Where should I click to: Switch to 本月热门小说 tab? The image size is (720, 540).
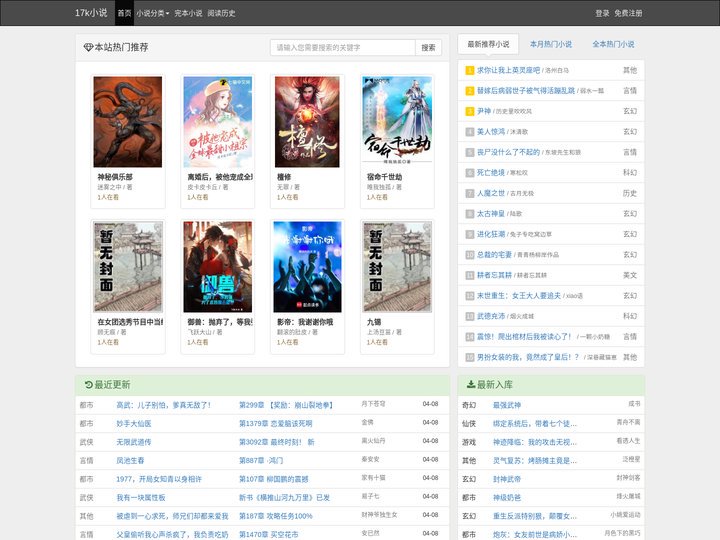(551, 44)
